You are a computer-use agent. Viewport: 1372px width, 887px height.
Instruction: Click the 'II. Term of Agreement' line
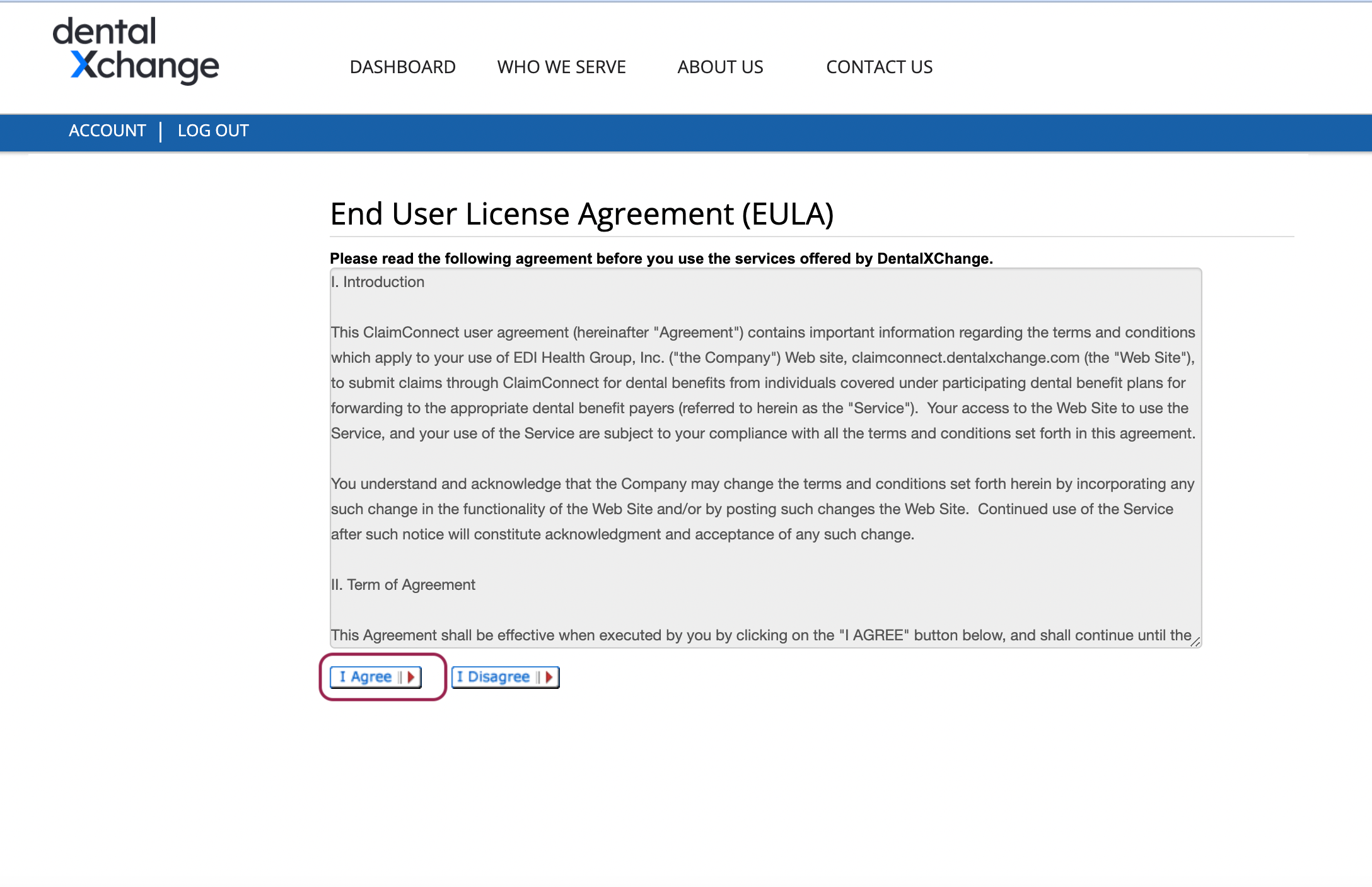tap(403, 585)
